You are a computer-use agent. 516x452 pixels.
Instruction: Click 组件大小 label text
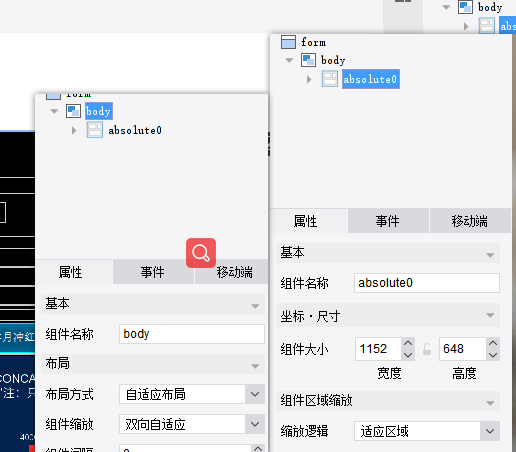point(304,349)
